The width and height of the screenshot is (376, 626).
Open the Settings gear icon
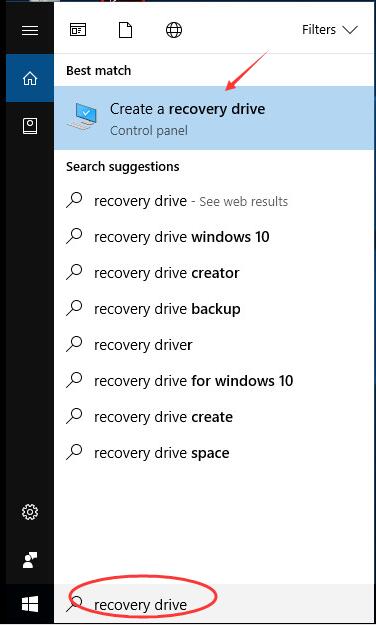[x=30, y=512]
